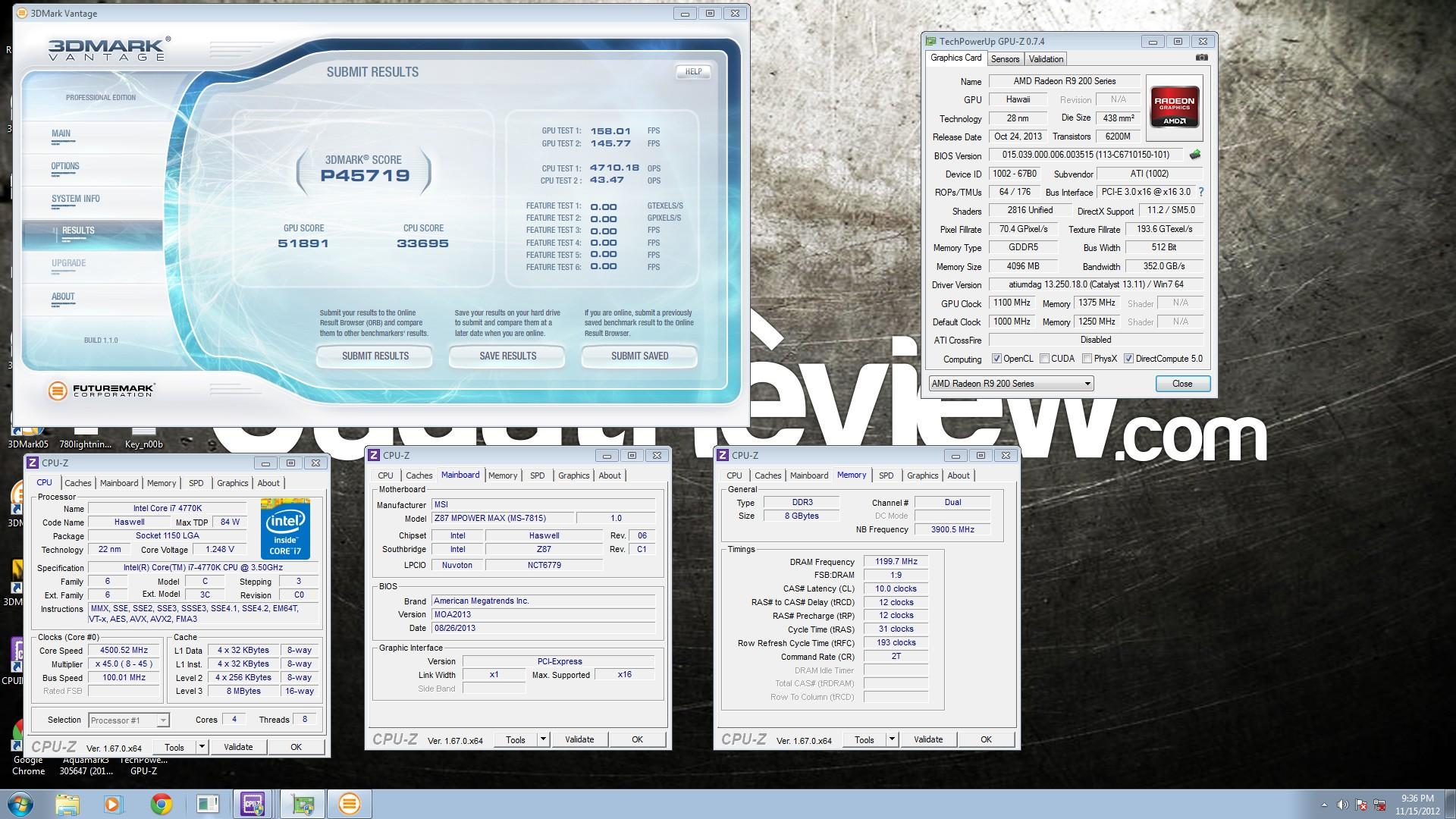Screen dimensions: 1456x819
Task: Switch to Sensors tab in GPU-Z
Action: [1005, 59]
